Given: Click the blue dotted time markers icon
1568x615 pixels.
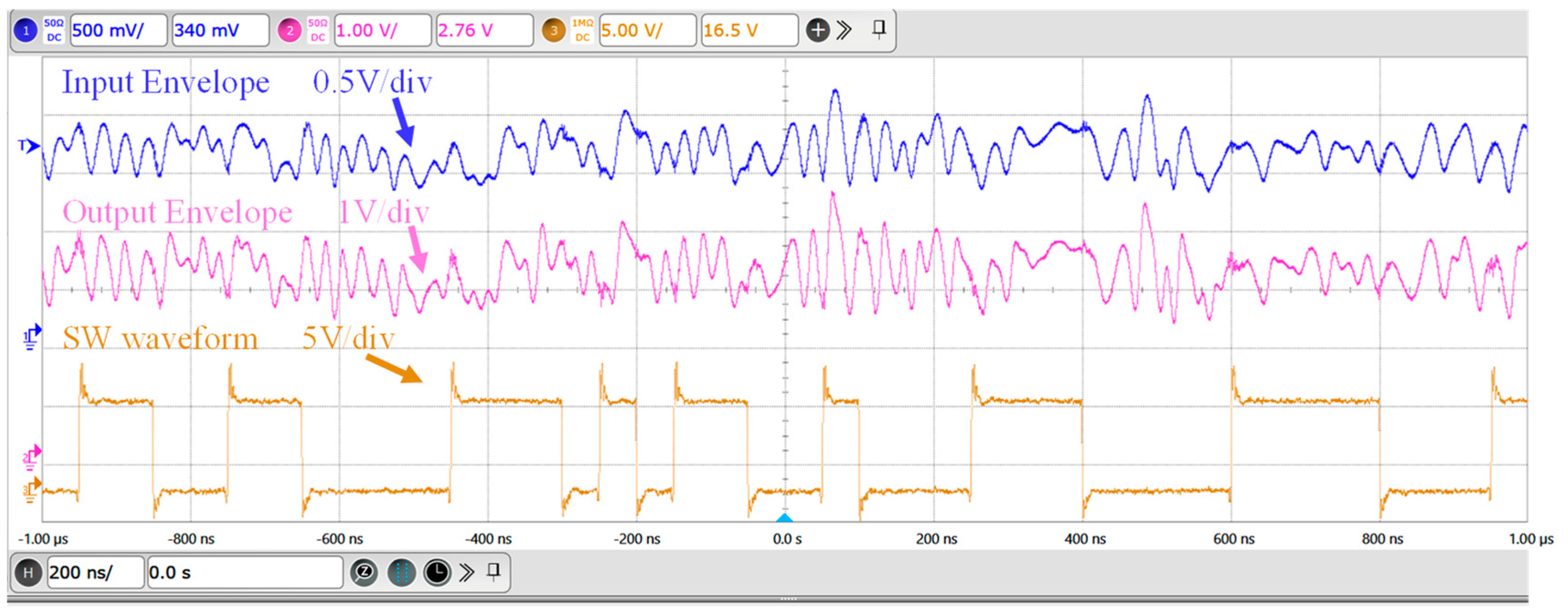Looking at the screenshot, I should pyautogui.click(x=401, y=572).
